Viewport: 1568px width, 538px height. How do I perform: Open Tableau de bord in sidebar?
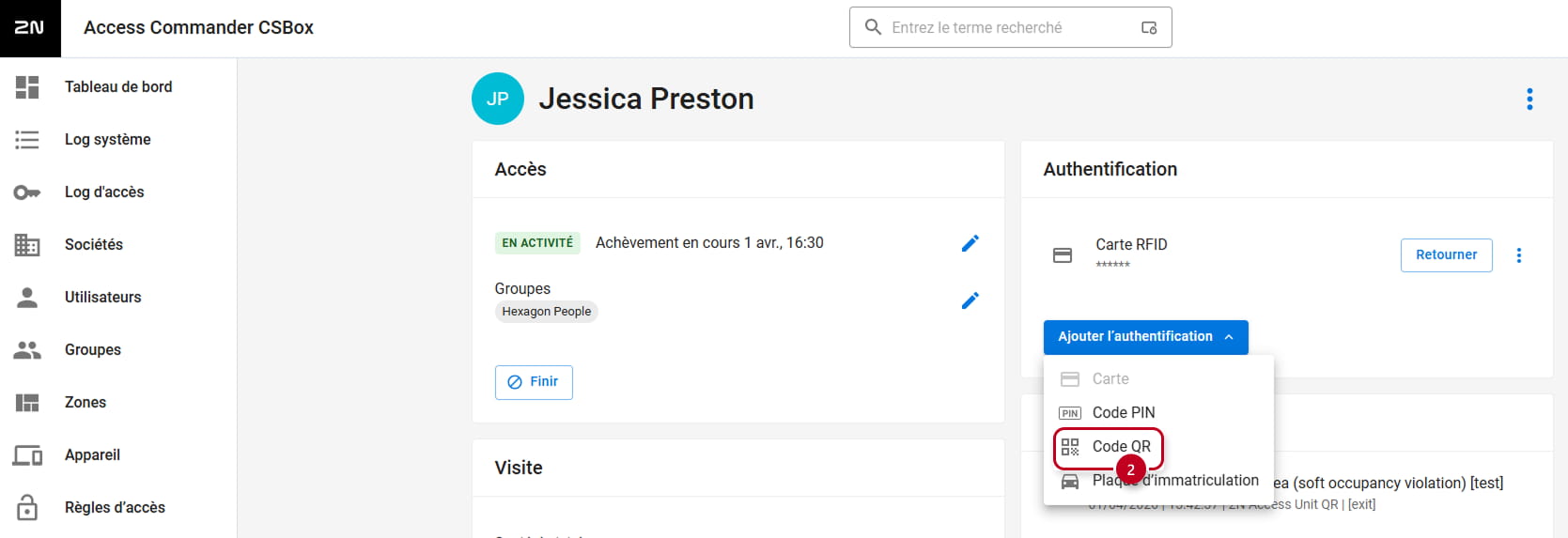(118, 87)
